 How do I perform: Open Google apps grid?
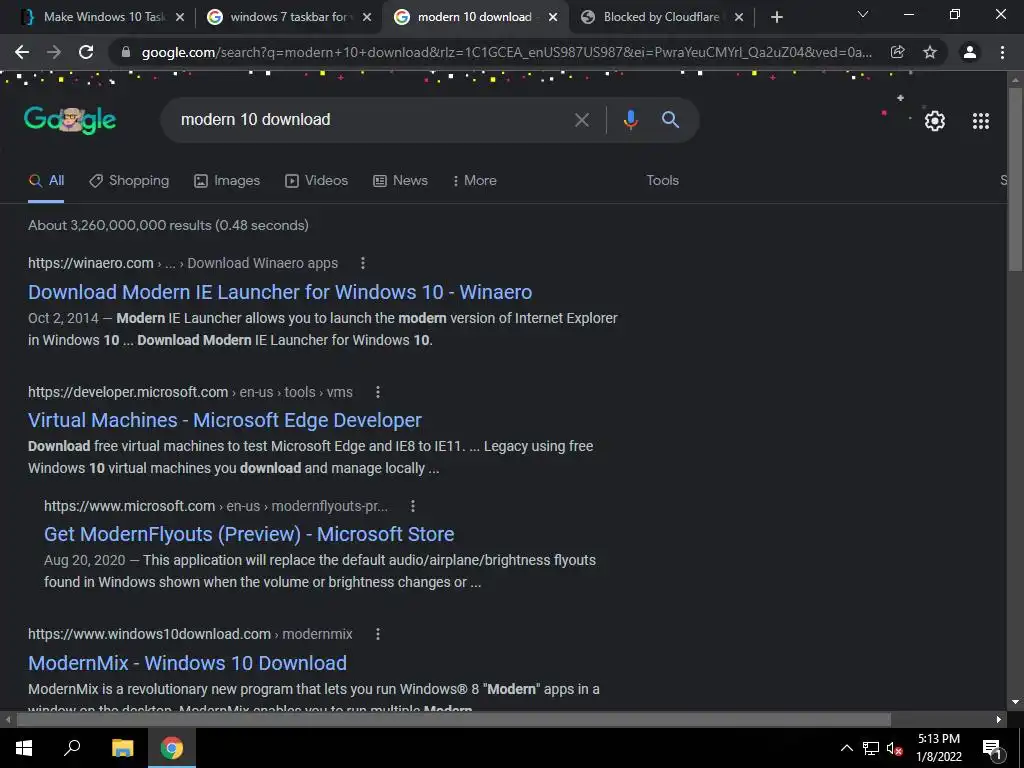pos(981,121)
